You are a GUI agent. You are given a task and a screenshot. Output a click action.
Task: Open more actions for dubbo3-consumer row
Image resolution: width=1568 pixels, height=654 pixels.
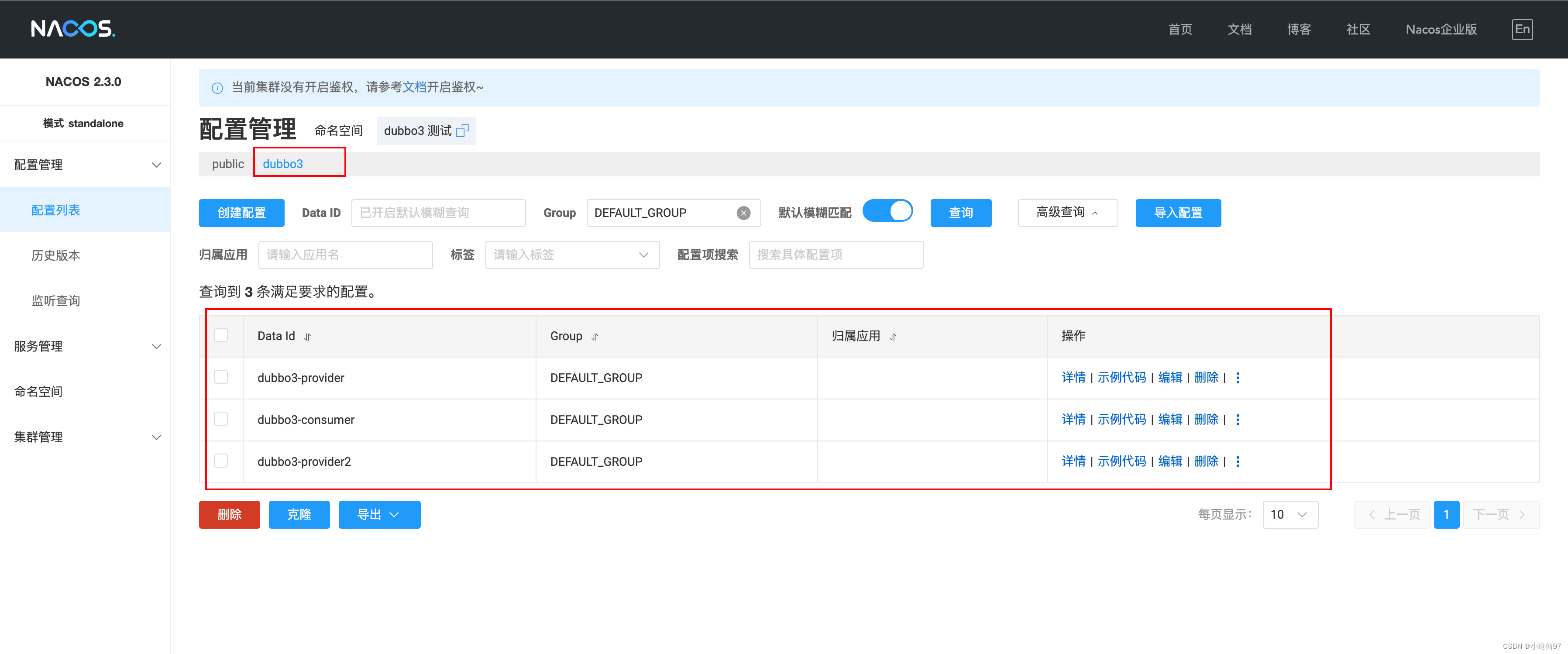[1238, 420]
